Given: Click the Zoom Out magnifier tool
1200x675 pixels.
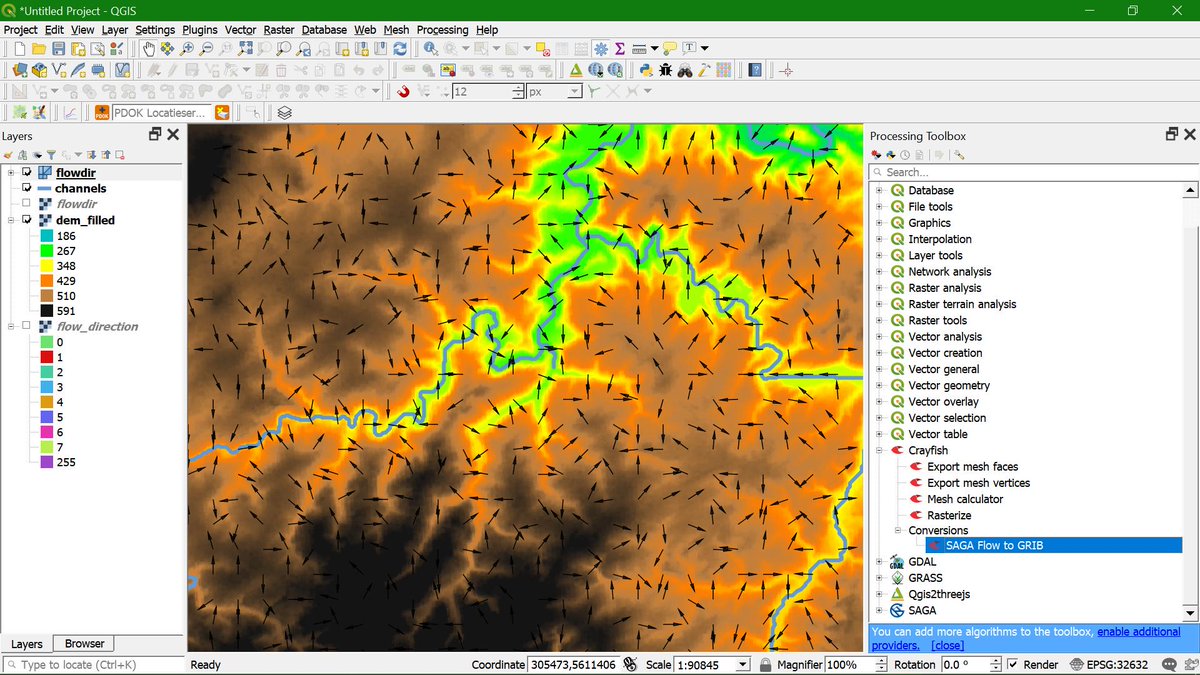Looking at the screenshot, I should [207, 48].
